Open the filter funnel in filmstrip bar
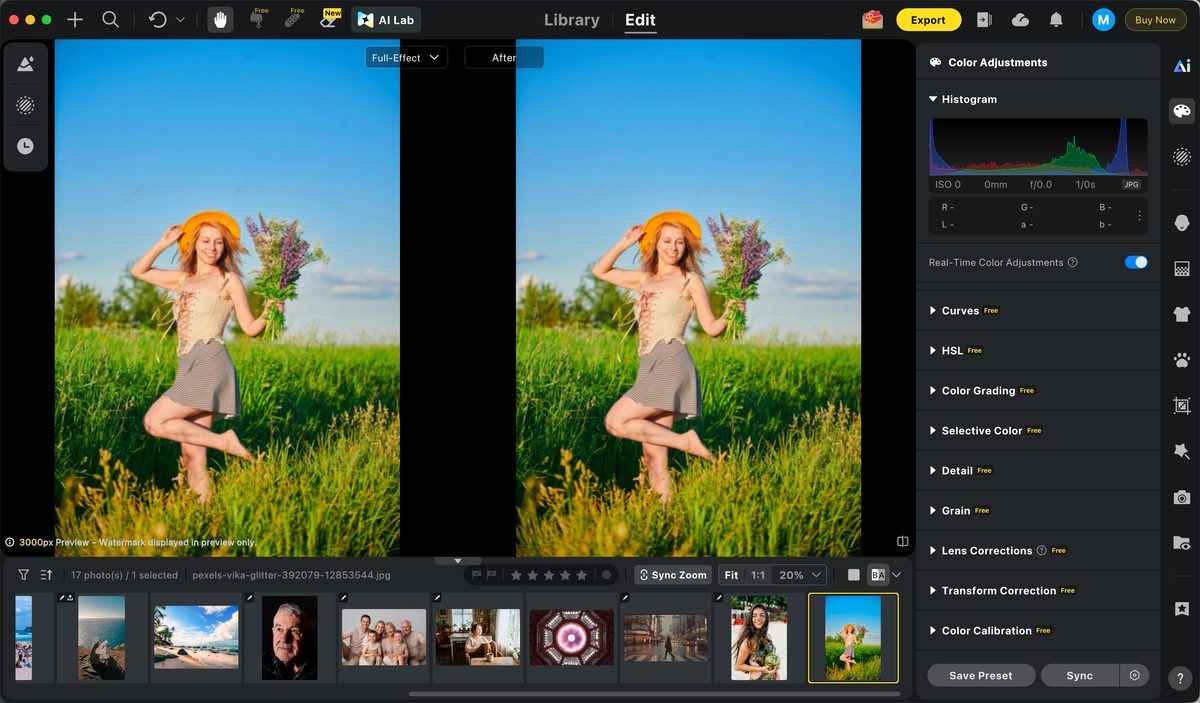This screenshot has width=1200, height=703. pos(23,575)
